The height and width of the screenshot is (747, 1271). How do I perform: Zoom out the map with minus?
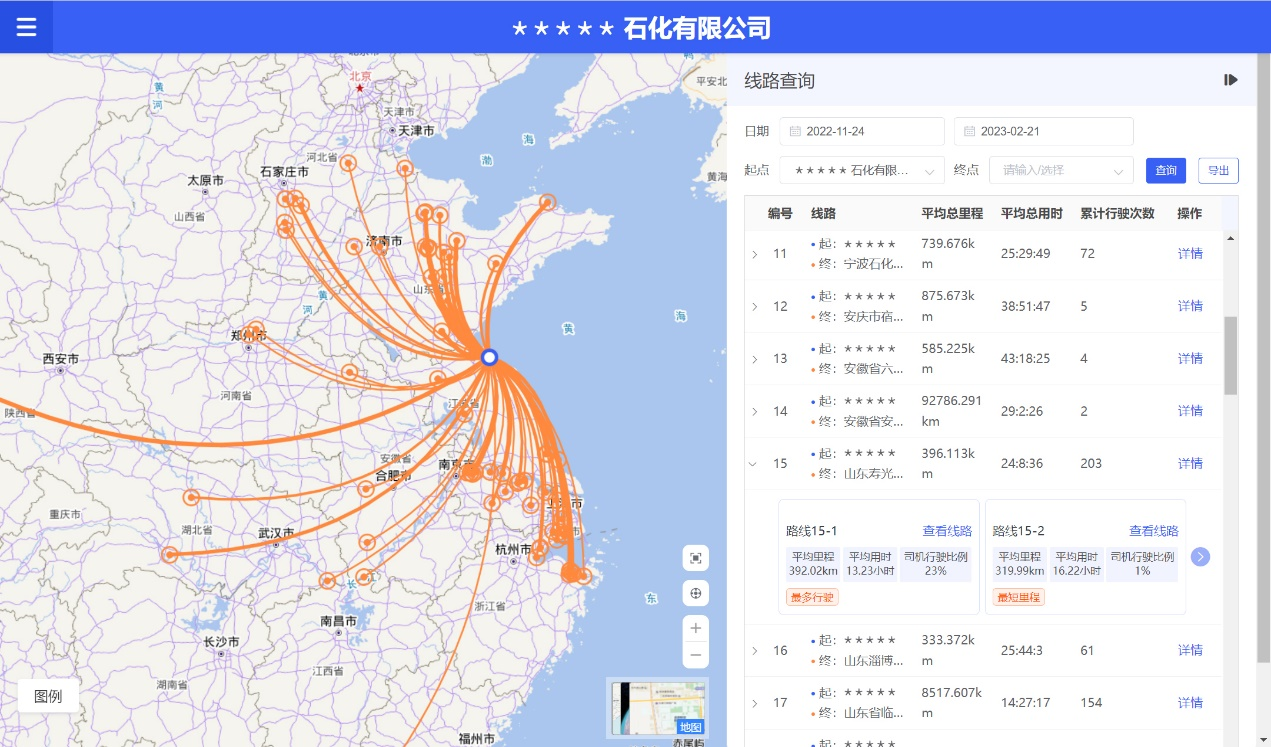pyautogui.click(x=696, y=655)
